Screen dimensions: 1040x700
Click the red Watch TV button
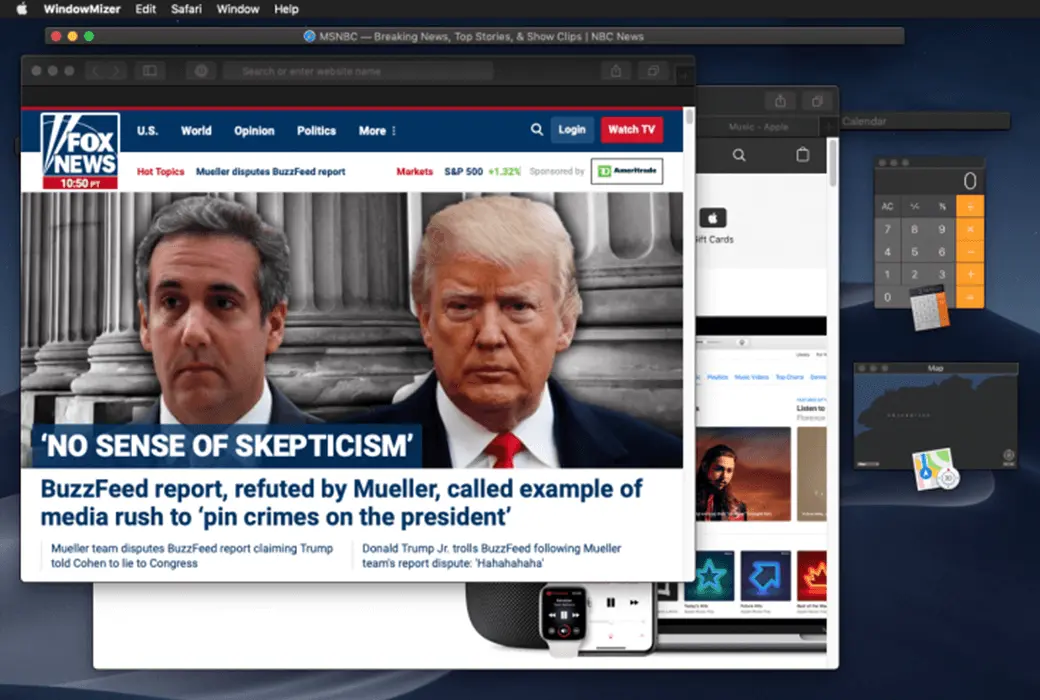pyautogui.click(x=631, y=129)
